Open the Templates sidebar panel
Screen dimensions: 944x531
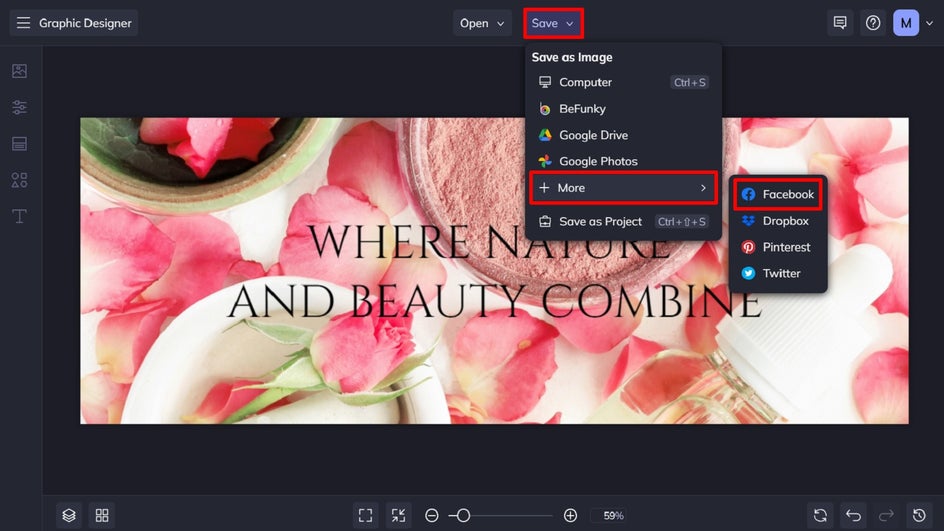(x=19, y=144)
